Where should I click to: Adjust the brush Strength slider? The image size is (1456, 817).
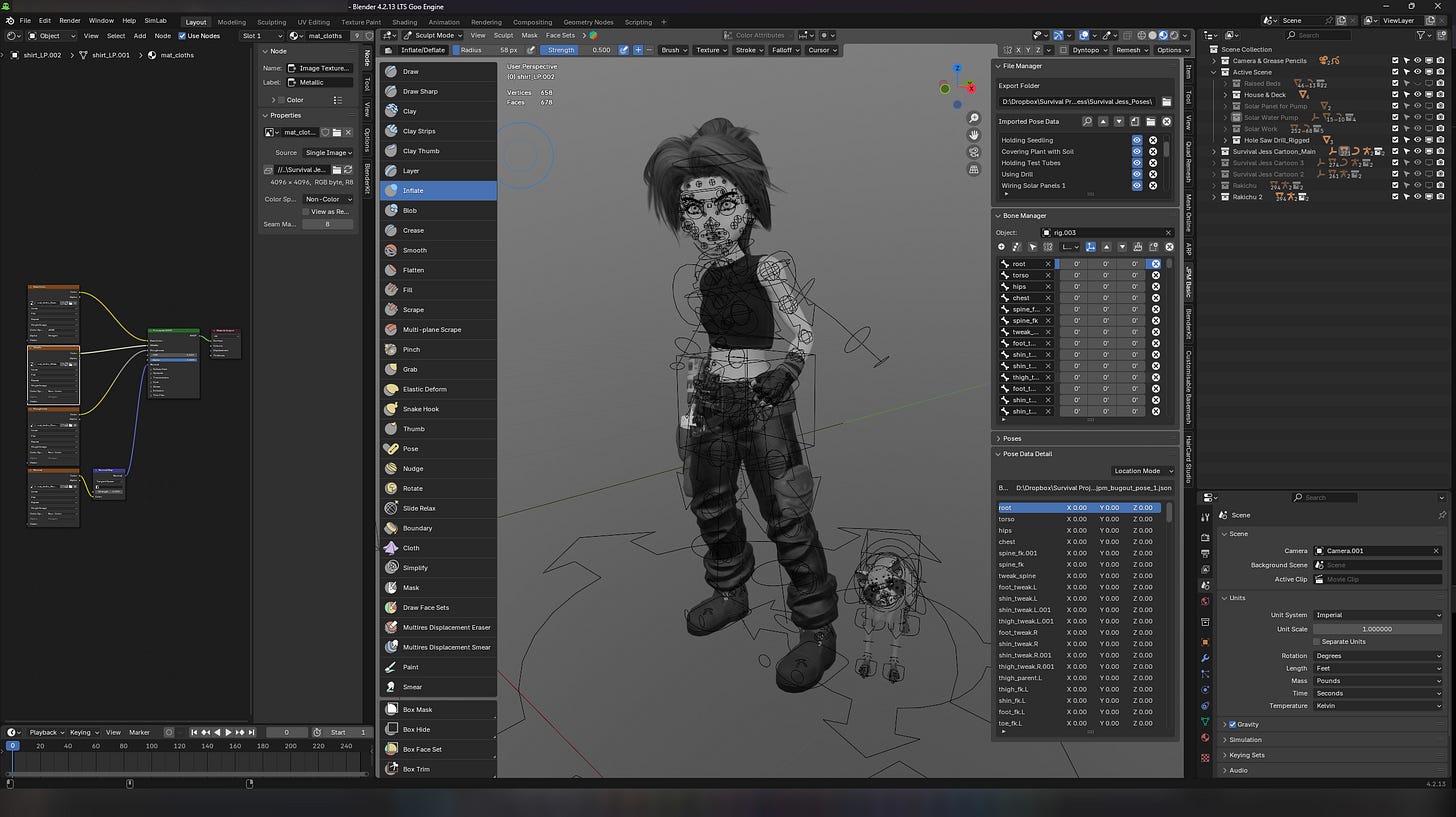(577, 50)
